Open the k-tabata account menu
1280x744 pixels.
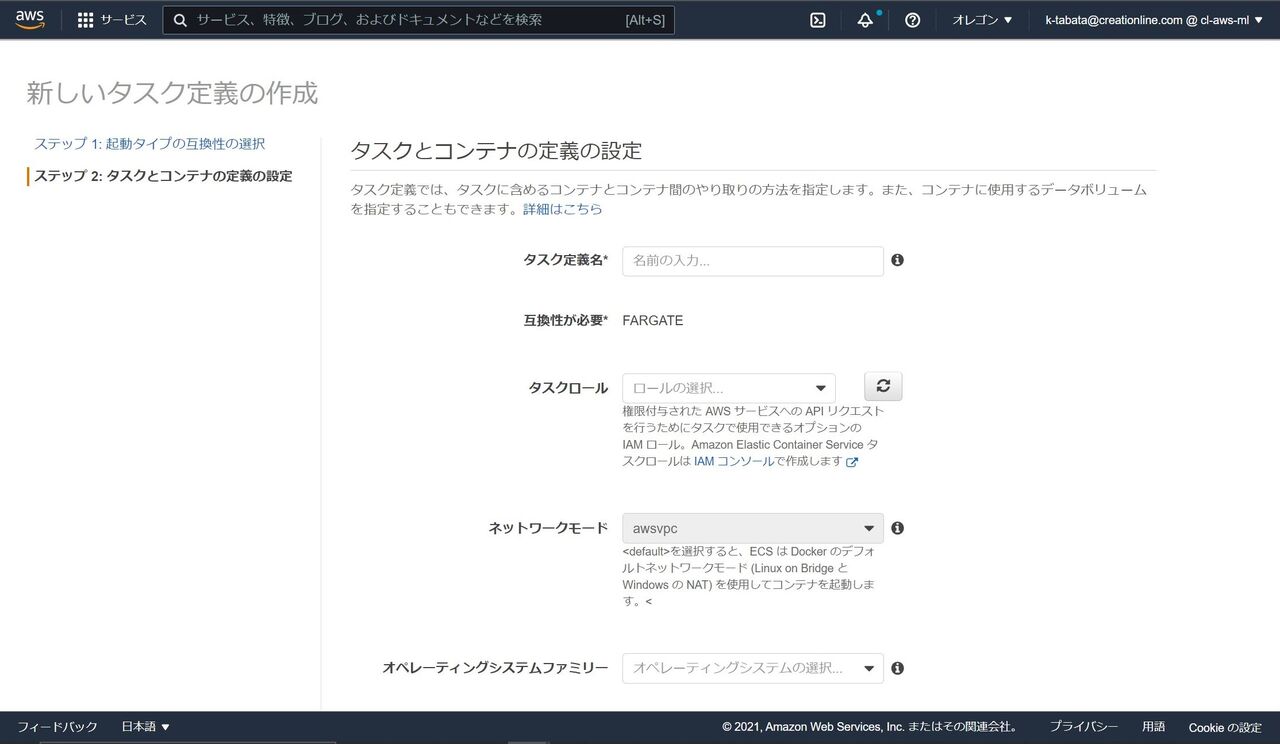(x=1153, y=20)
